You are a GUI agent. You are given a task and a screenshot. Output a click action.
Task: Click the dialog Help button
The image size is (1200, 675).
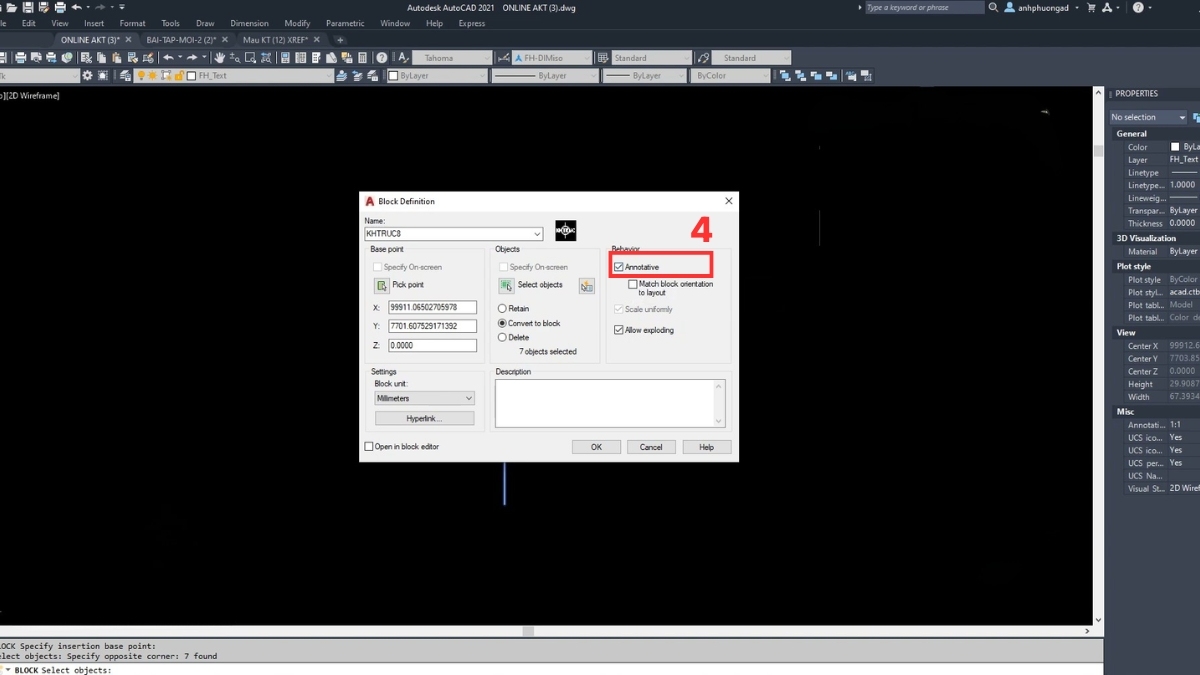coord(706,447)
